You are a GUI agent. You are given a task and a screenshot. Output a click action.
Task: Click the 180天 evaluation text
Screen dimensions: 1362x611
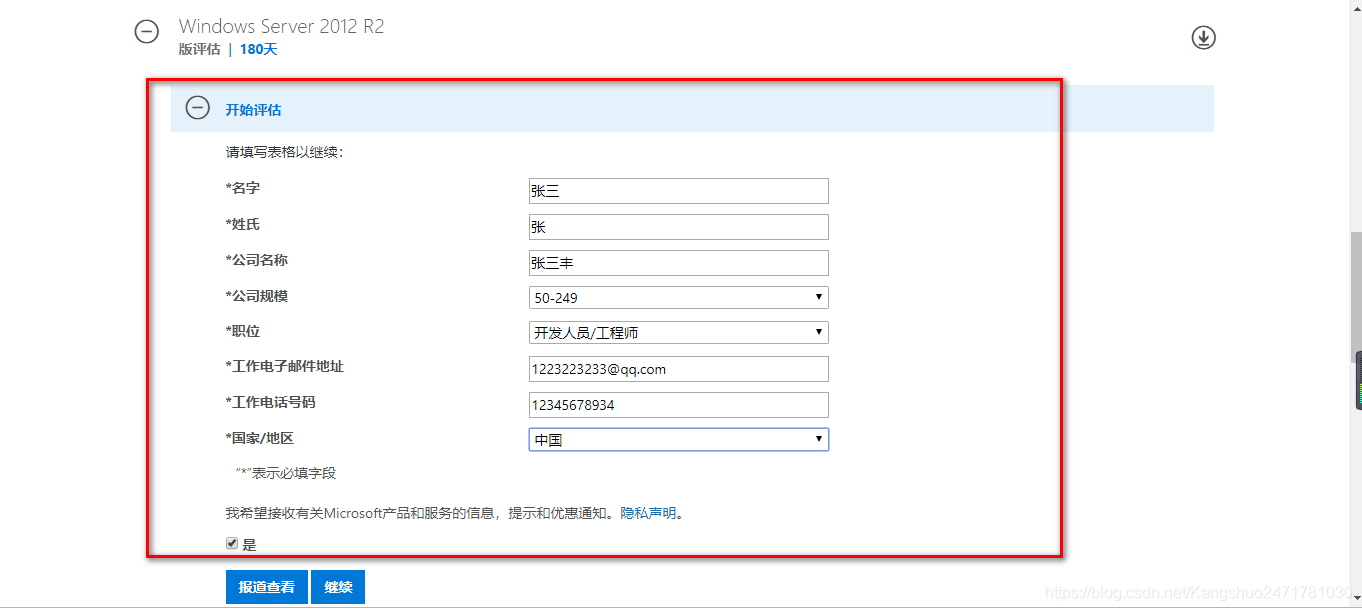coord(258,49)
